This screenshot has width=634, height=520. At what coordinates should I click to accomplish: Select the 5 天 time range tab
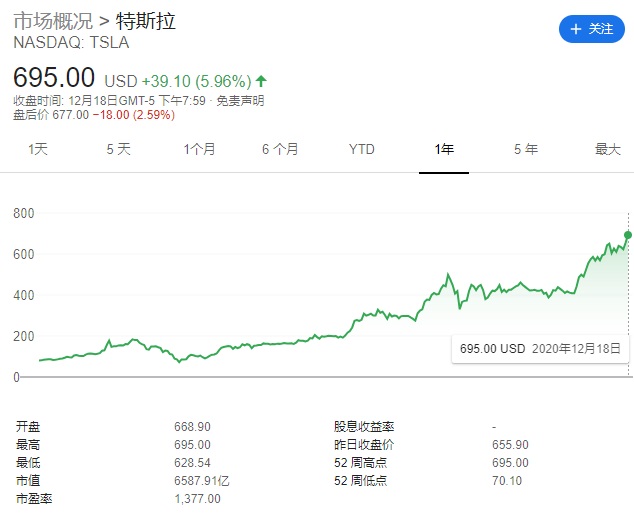click(x=118, y=149)
